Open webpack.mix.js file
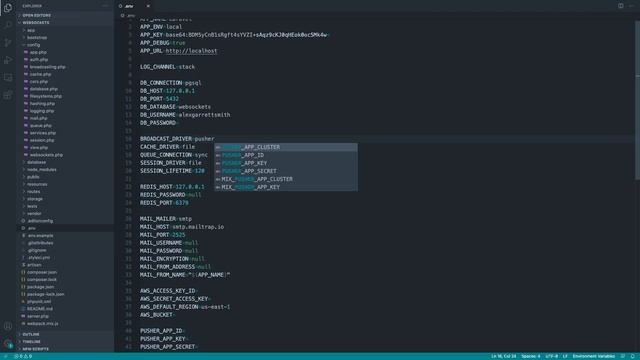The height and width of the screenshot is (360, 640). 65,324
